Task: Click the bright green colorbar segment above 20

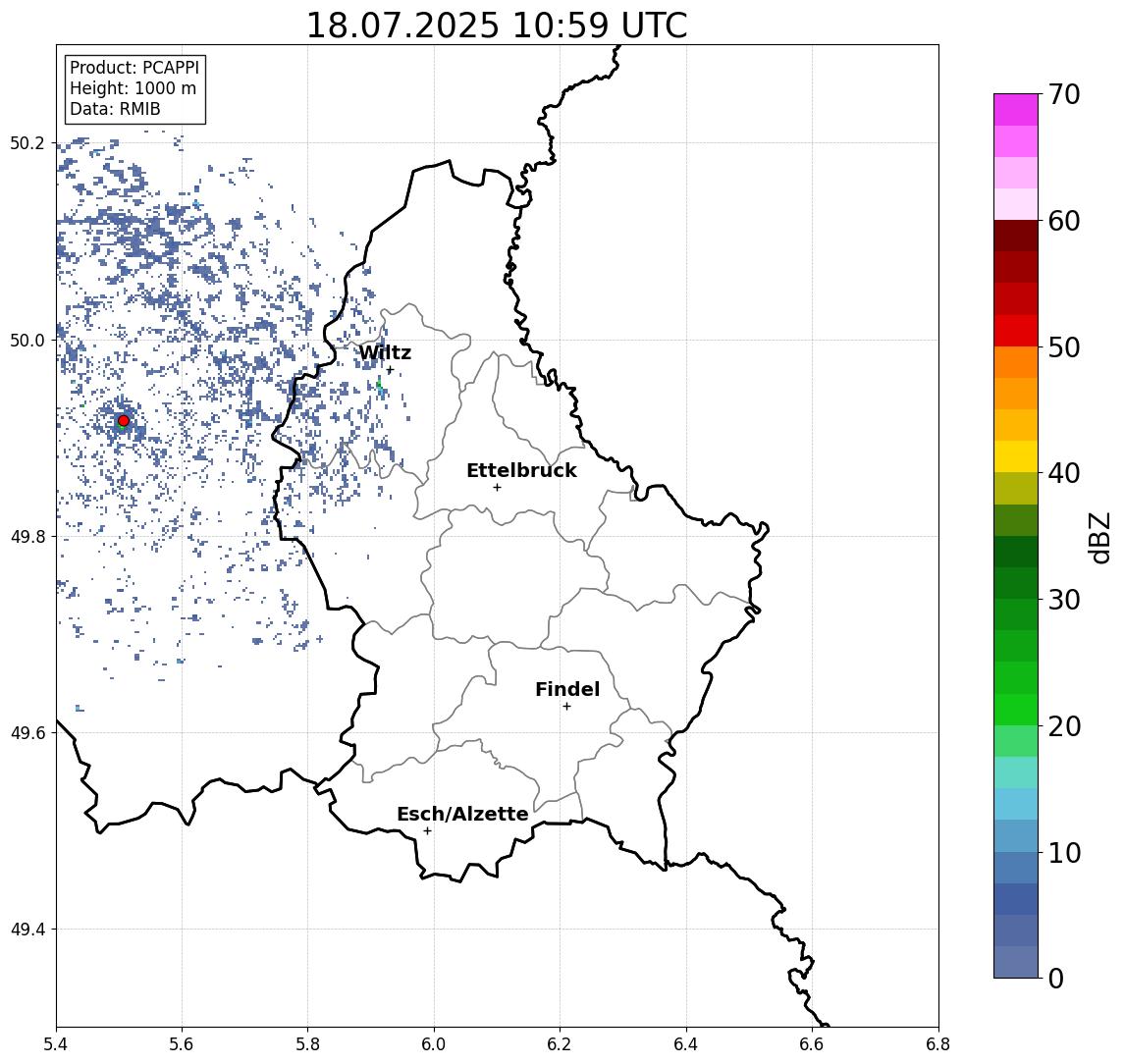Action: (x=1016, y=709)
